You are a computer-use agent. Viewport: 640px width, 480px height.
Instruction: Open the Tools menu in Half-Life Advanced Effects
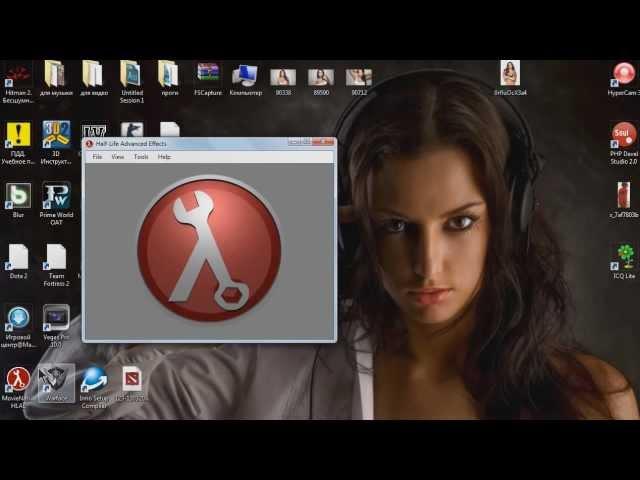click(141, 157)
